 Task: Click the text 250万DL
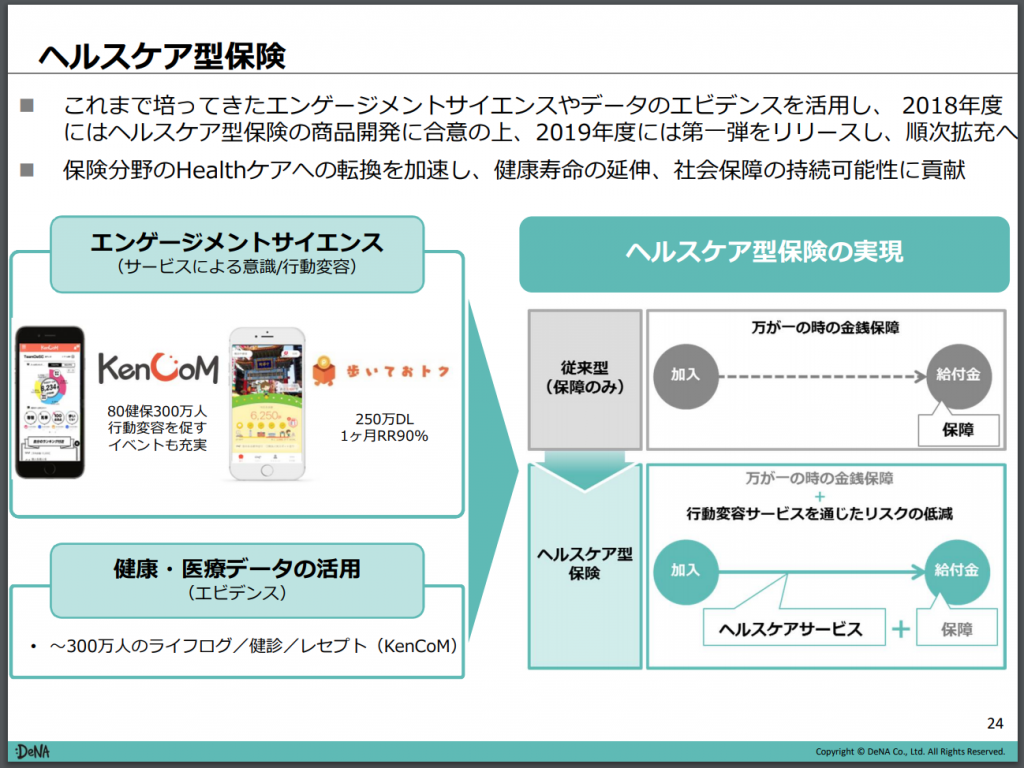coord(385,419)
